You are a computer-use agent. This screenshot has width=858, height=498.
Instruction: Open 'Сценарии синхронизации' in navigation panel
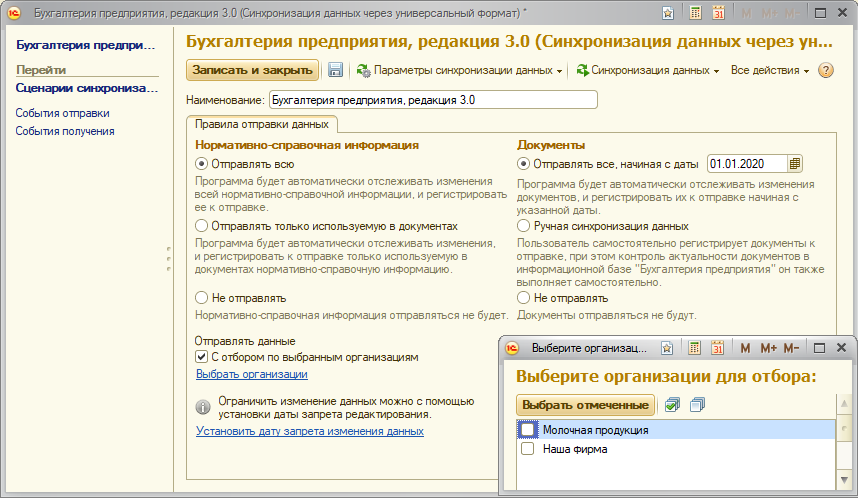tap(86, 88)
